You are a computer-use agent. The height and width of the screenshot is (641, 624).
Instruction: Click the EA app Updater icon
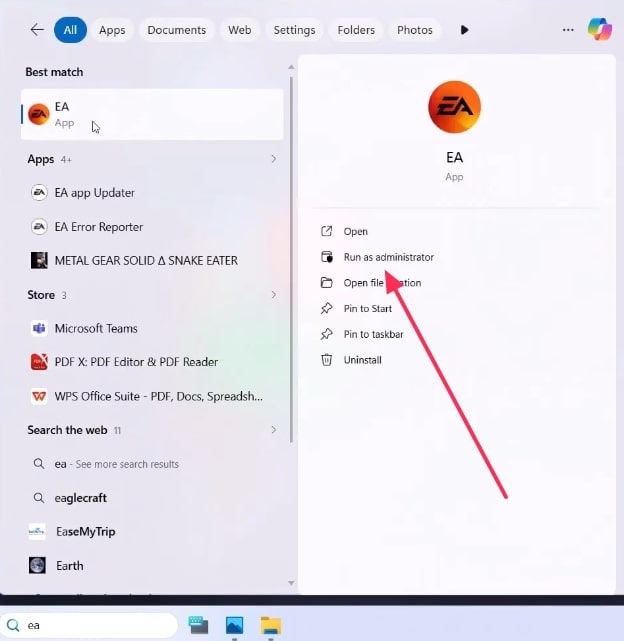click(39, 192)
